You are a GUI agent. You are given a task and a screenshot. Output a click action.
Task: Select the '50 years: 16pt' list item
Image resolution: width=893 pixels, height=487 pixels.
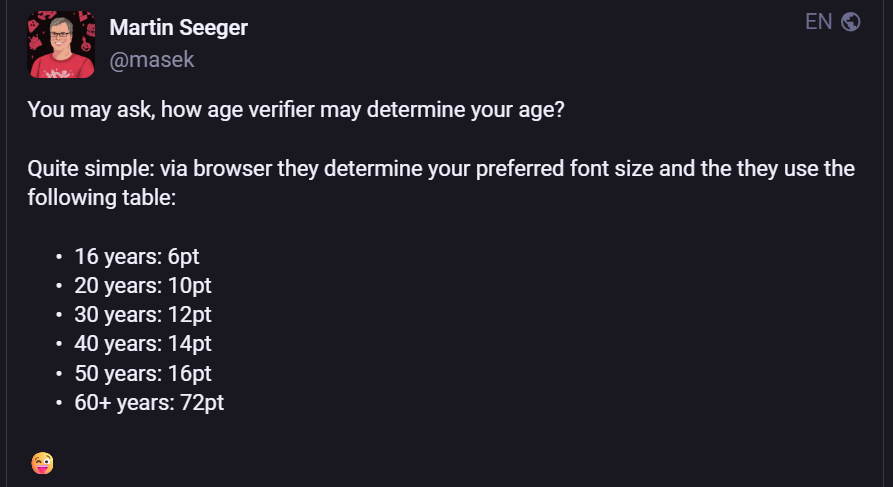coord(142,373)
